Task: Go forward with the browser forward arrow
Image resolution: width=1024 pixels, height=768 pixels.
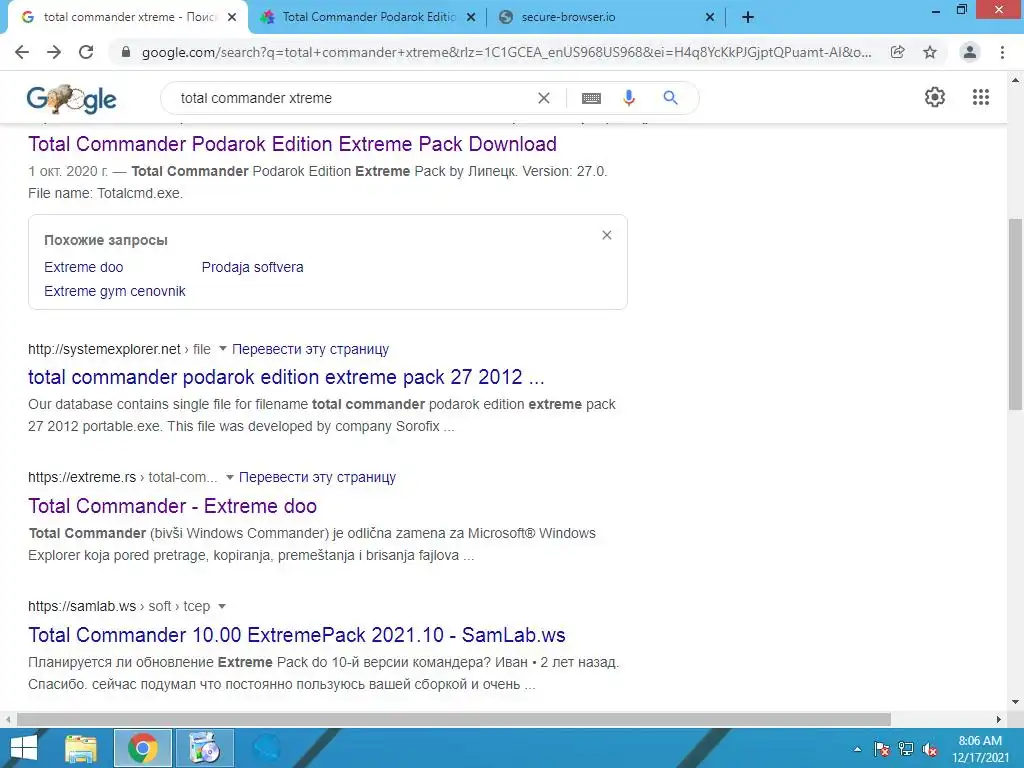Action: [x=54, y=52]
